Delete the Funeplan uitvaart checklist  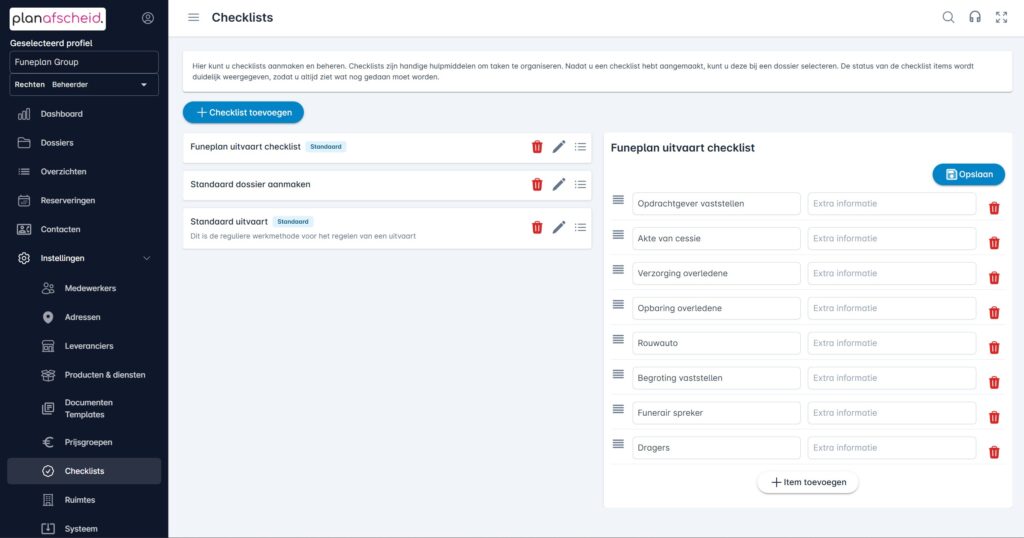pyautogui.click(x=537, y=147)
